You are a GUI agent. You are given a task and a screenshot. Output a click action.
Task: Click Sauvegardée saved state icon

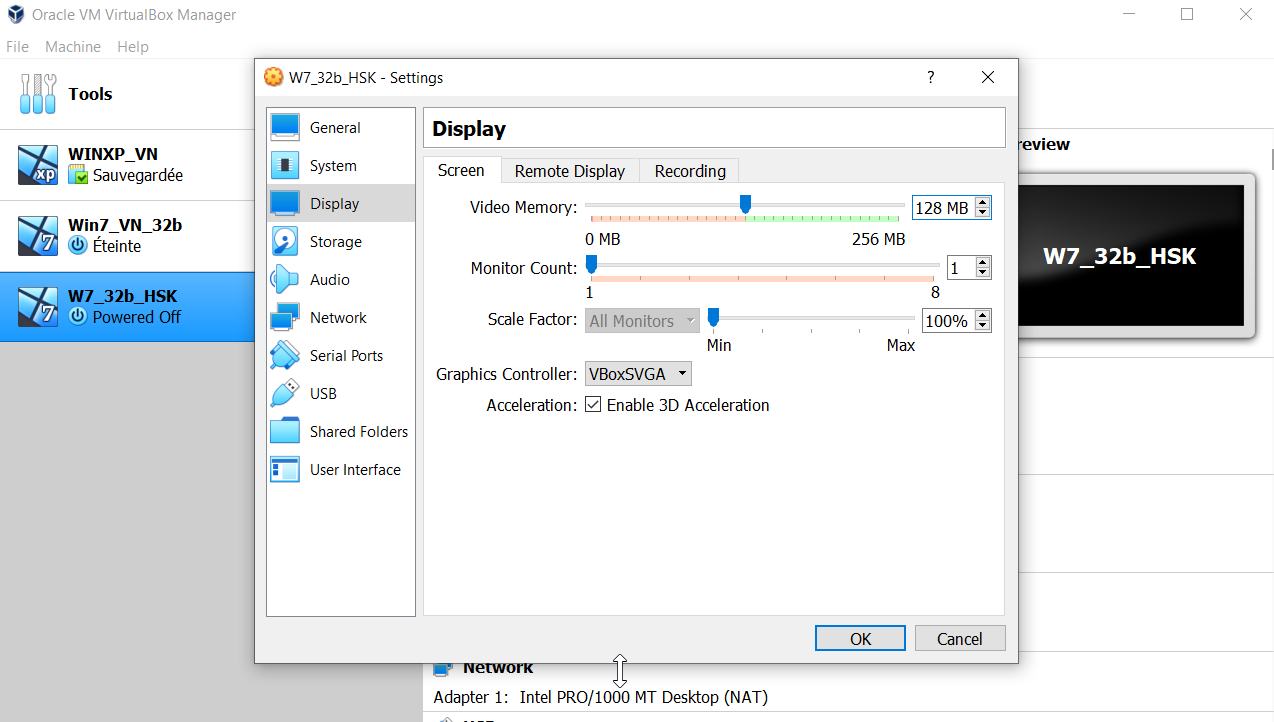click(78, 175)
